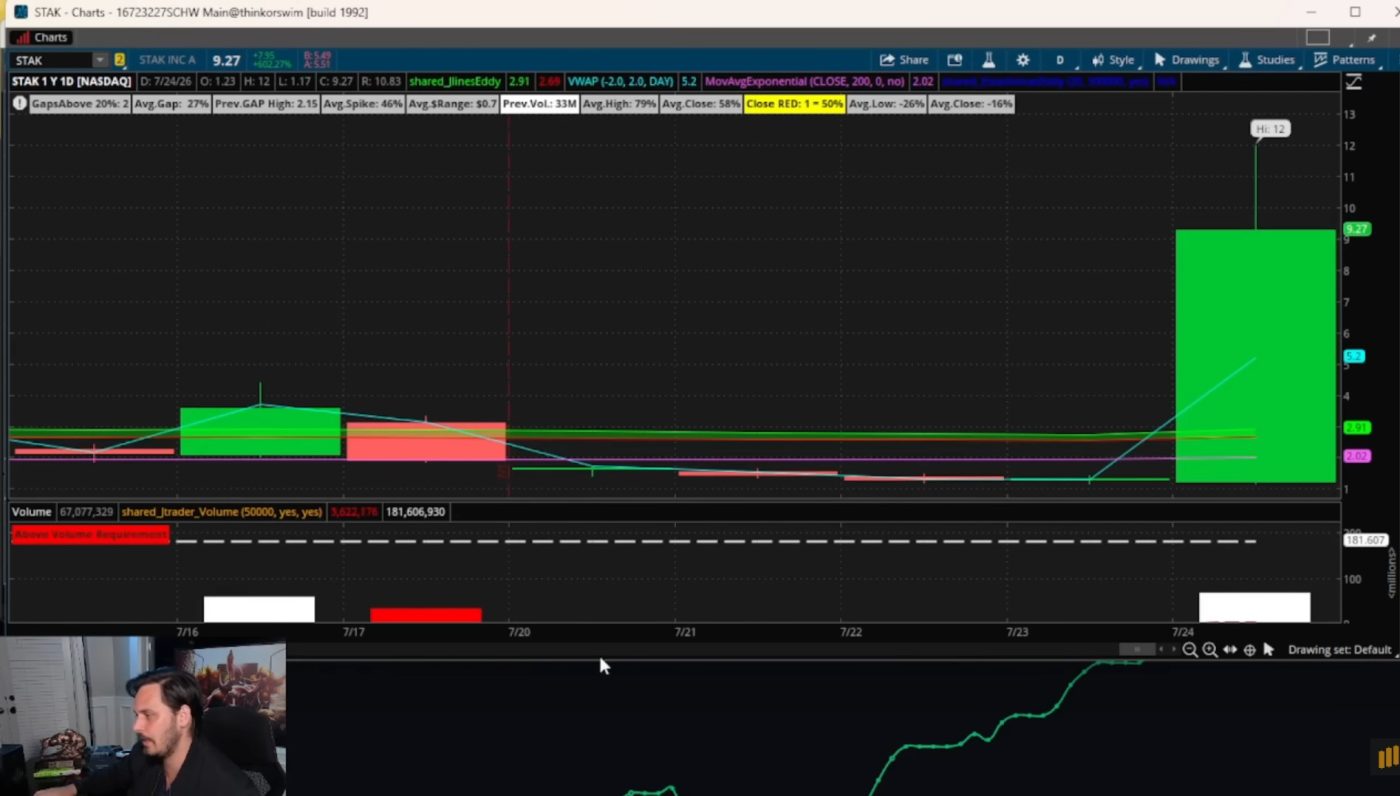The height and width of the screenshot is (796, 1400).
Task: Click the yellow 2 symbol link icon
Action: tap(120, 60)
